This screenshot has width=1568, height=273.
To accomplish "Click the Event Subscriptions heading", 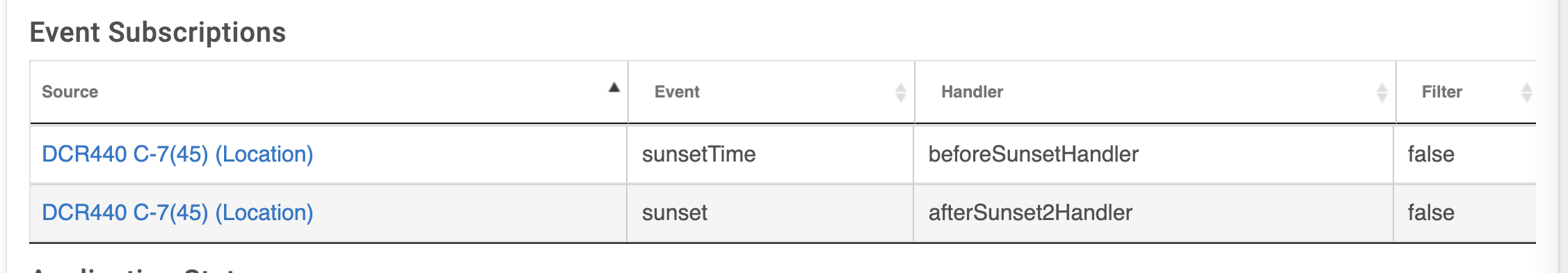I will [158, 33].
